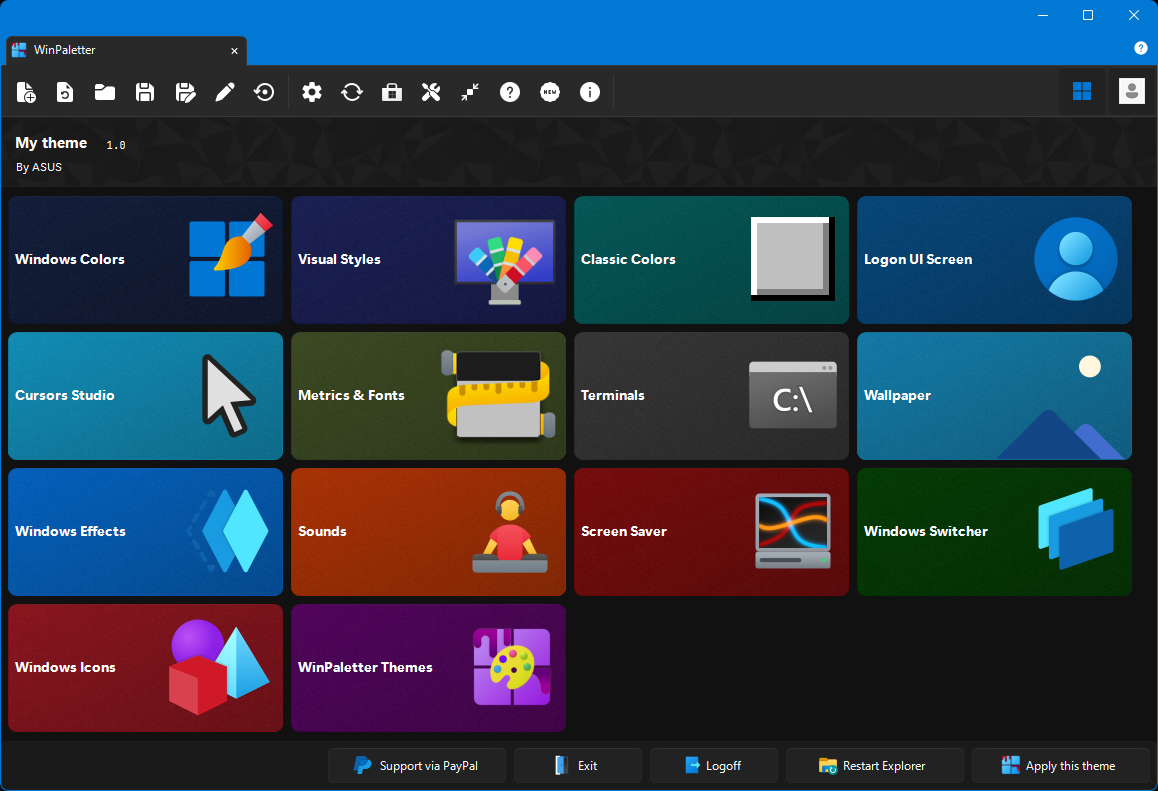The width and height of the screenshot is (1158, 791).
Task: Click the WinPaletter Store bag icon
Action: click(392, 93)
